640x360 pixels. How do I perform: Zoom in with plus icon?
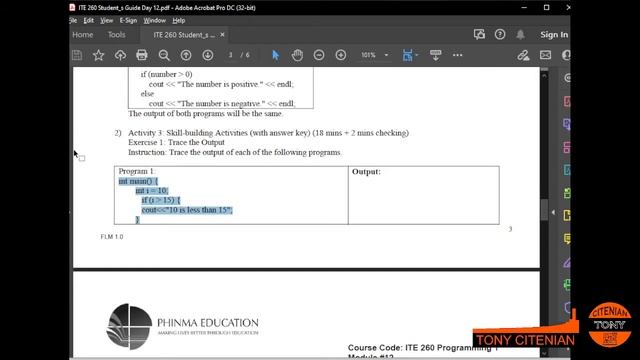(341, 55)
